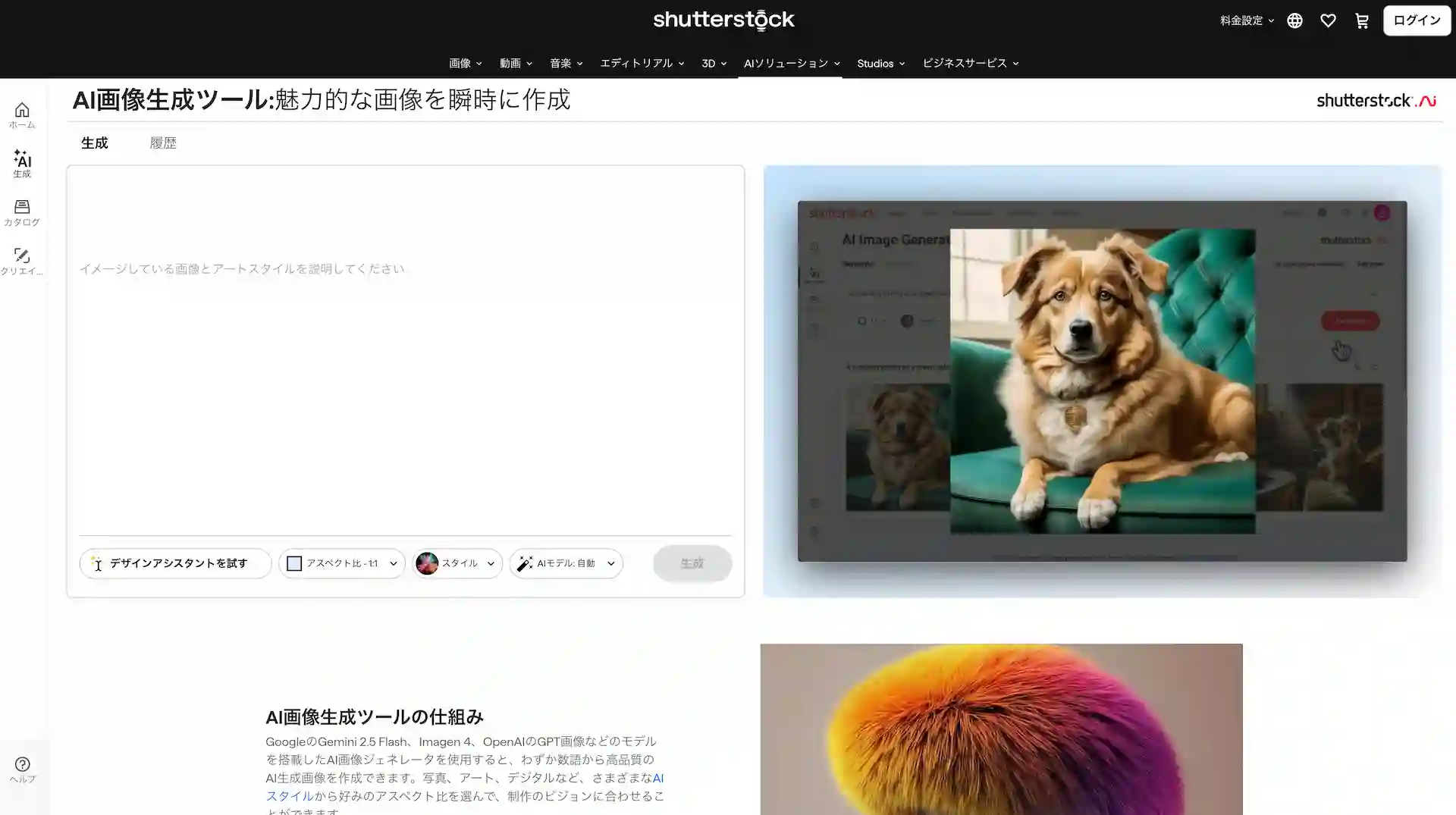
Task: Expand the 3D navigation menu
Action: tap(714, 64)
